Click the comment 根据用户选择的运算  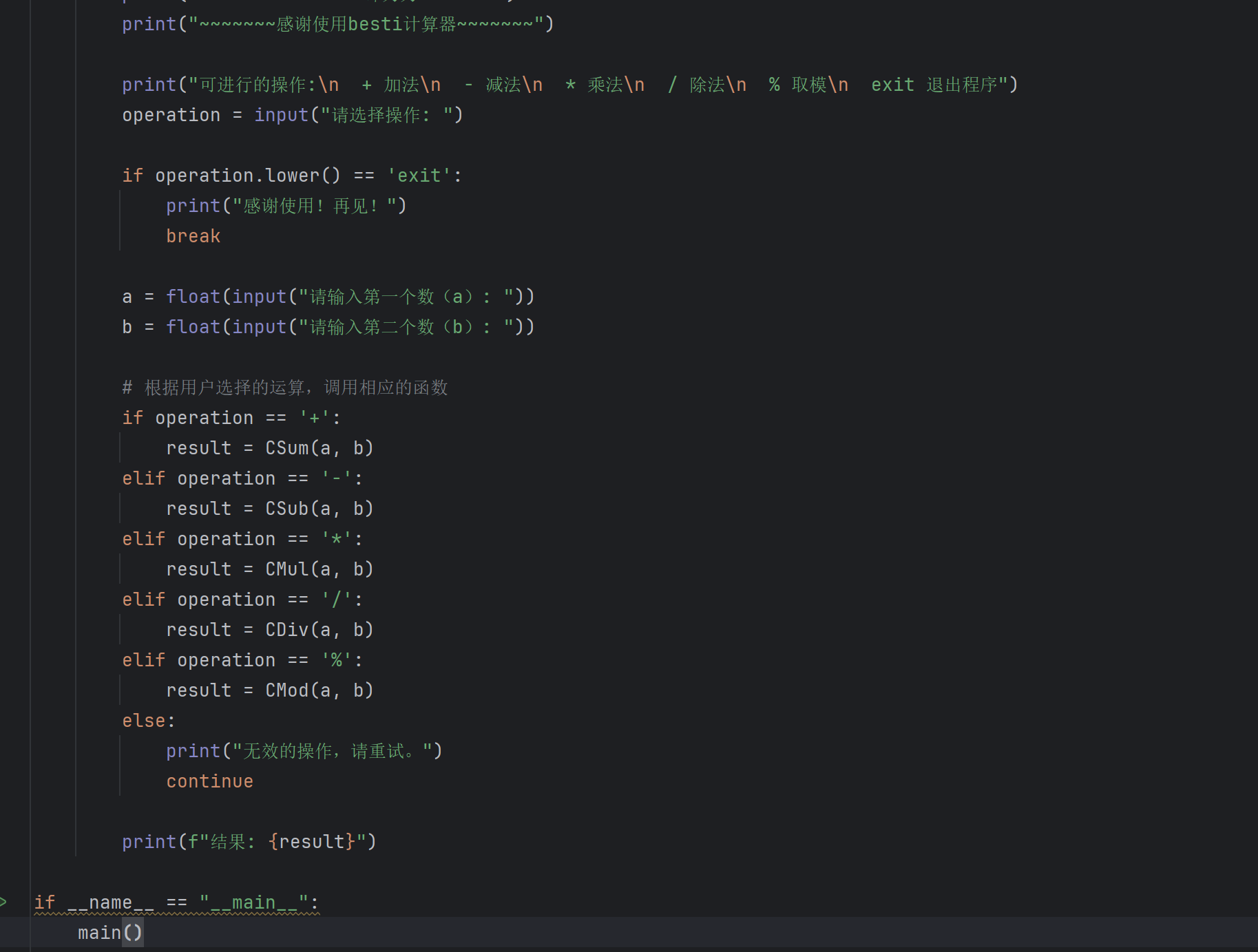(x=285, y=388)
